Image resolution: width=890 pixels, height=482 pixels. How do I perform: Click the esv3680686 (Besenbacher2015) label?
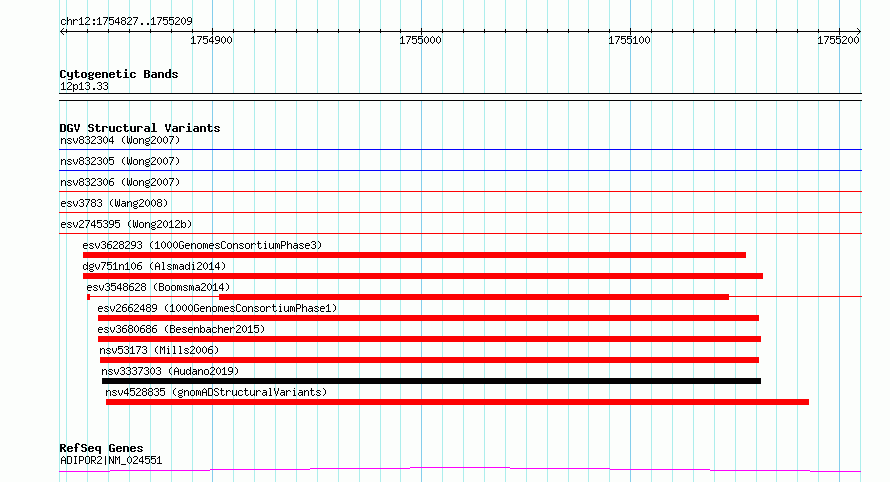point(181,329)
